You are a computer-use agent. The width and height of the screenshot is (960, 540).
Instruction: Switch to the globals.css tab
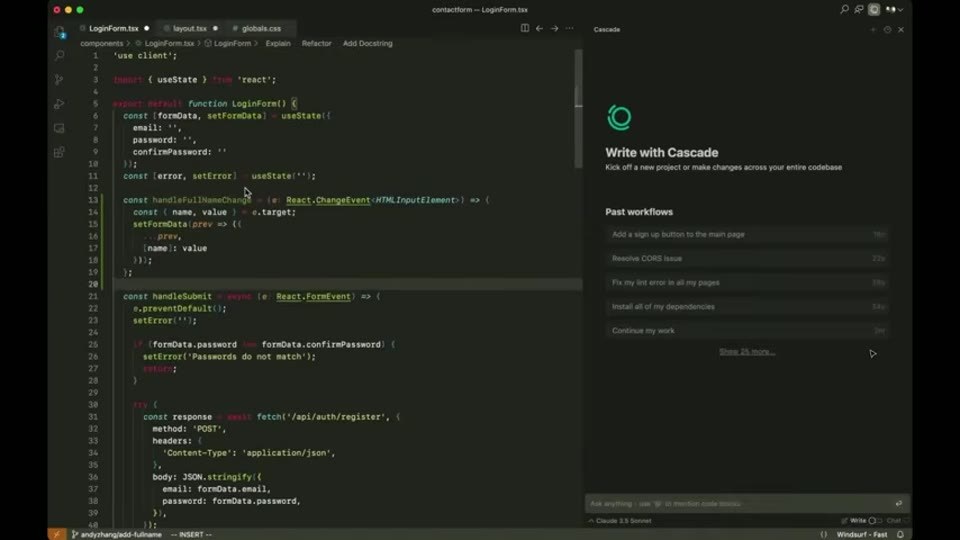(261, 28)
